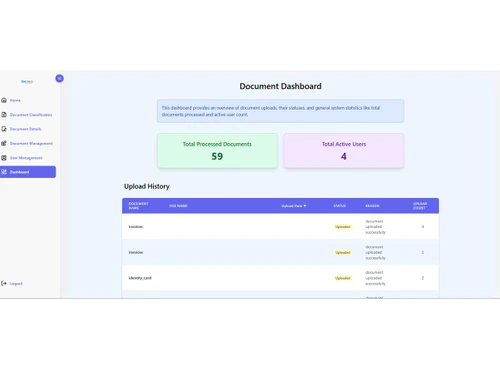Click the Logout arrow icon

click(x=4, y=284)
